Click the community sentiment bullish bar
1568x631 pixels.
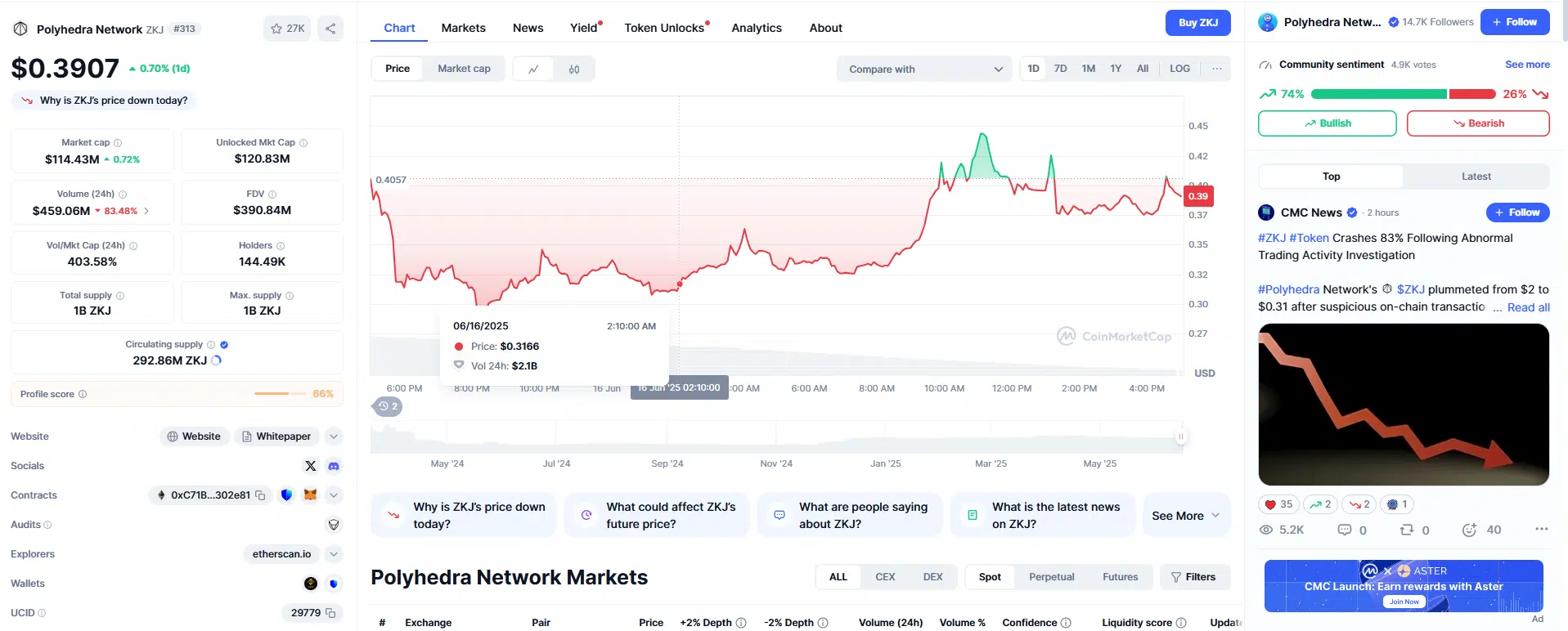click(1378, 94)
